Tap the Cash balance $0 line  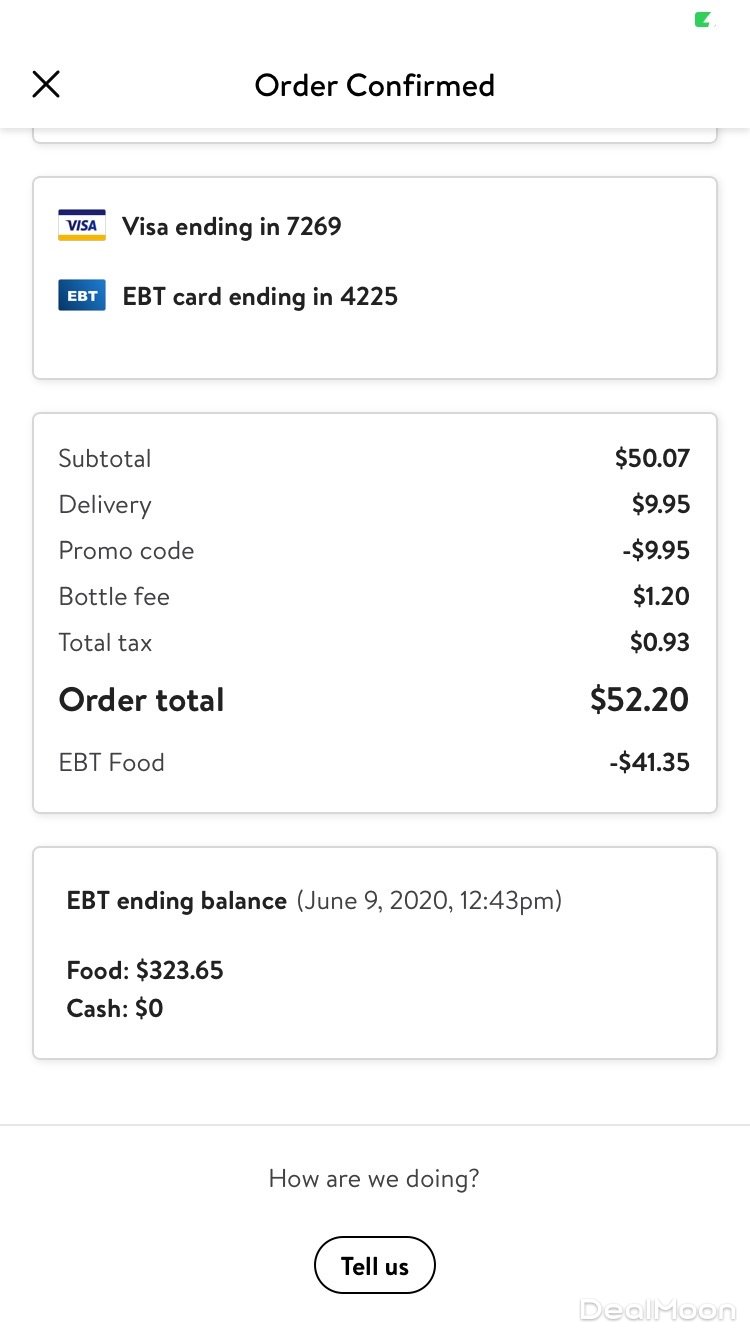115,1009
